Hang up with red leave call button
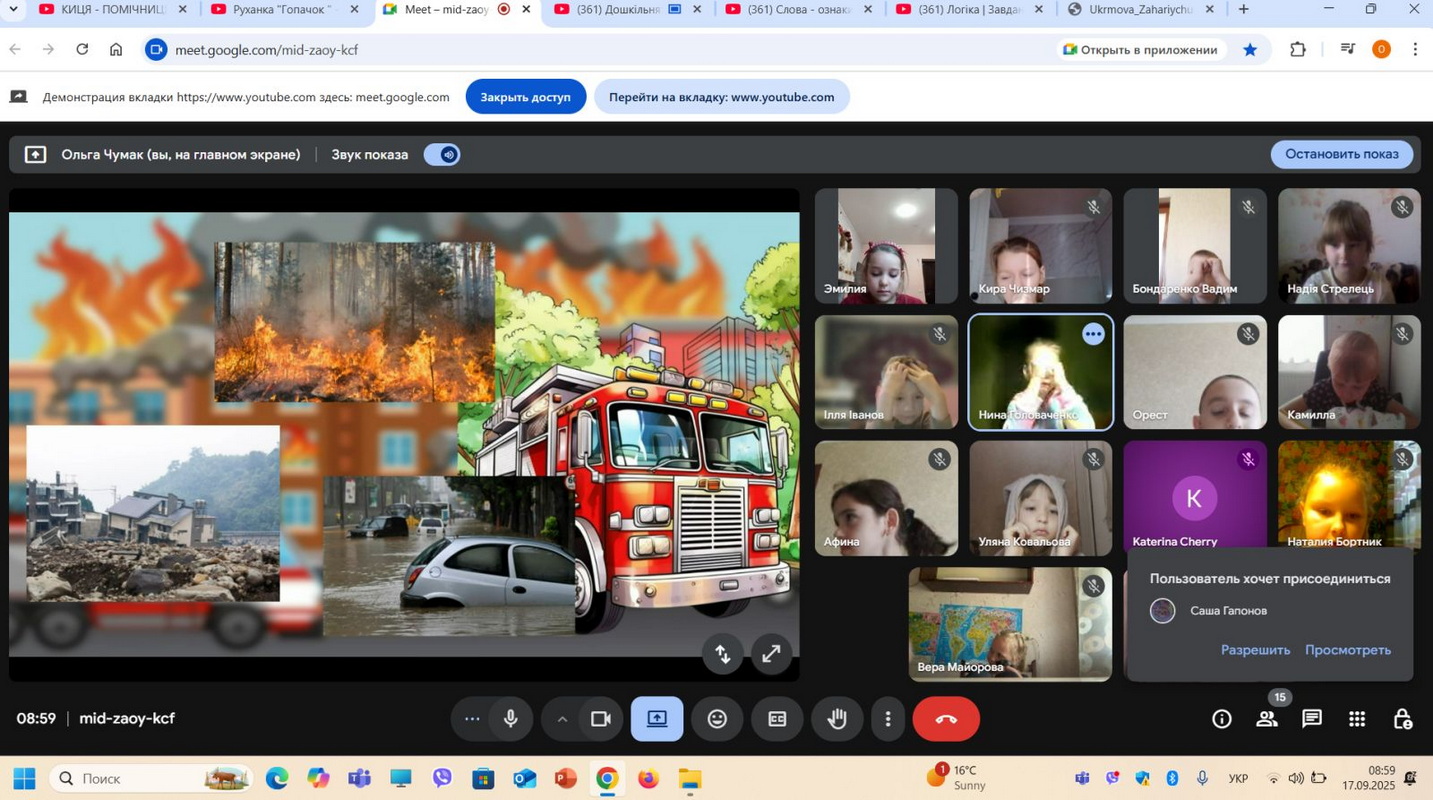The height and width of the screenshot is (800, 1433). (946, 719)
